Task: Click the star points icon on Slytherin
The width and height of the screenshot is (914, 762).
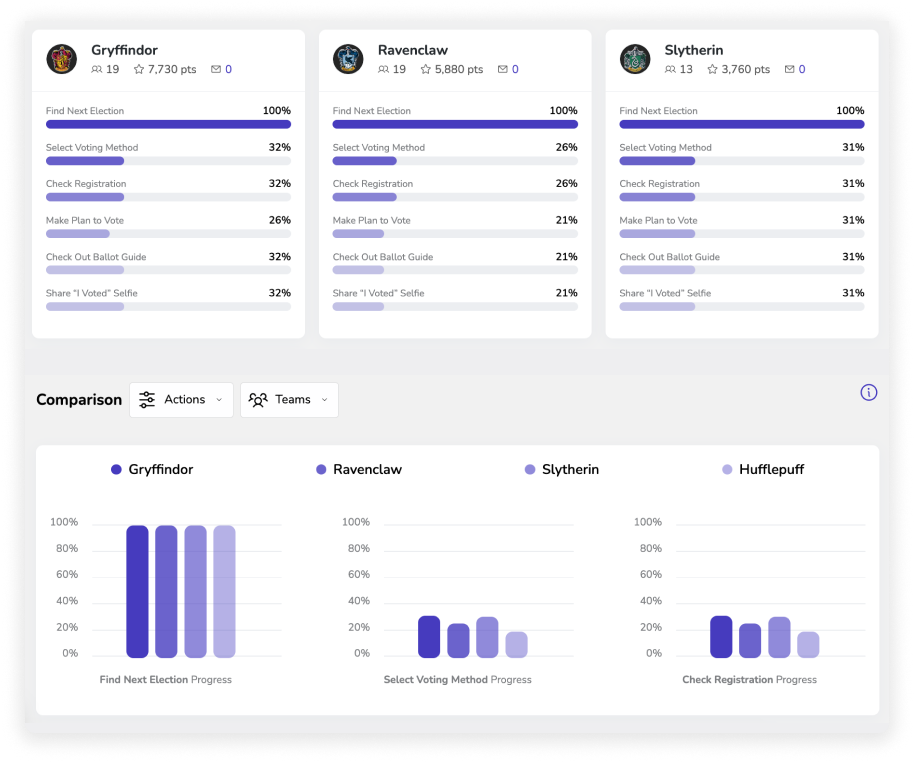Action: [712, 69]
